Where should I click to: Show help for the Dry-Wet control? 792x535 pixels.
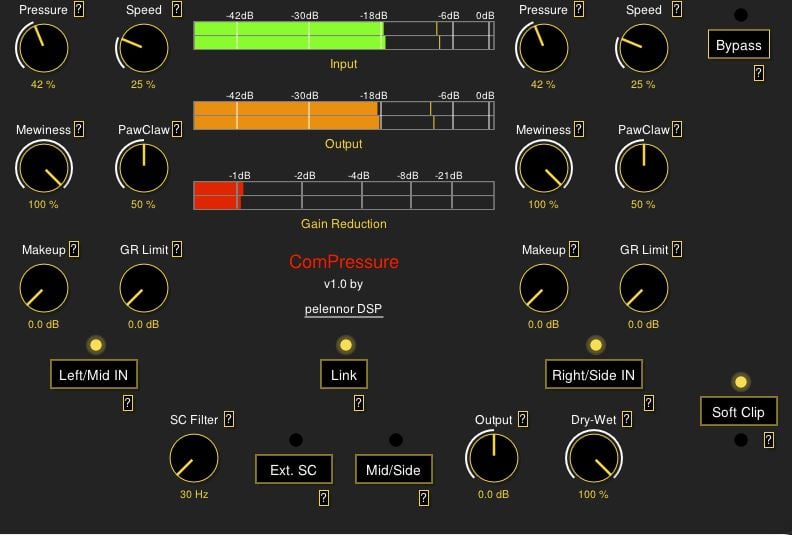[628, 420]
